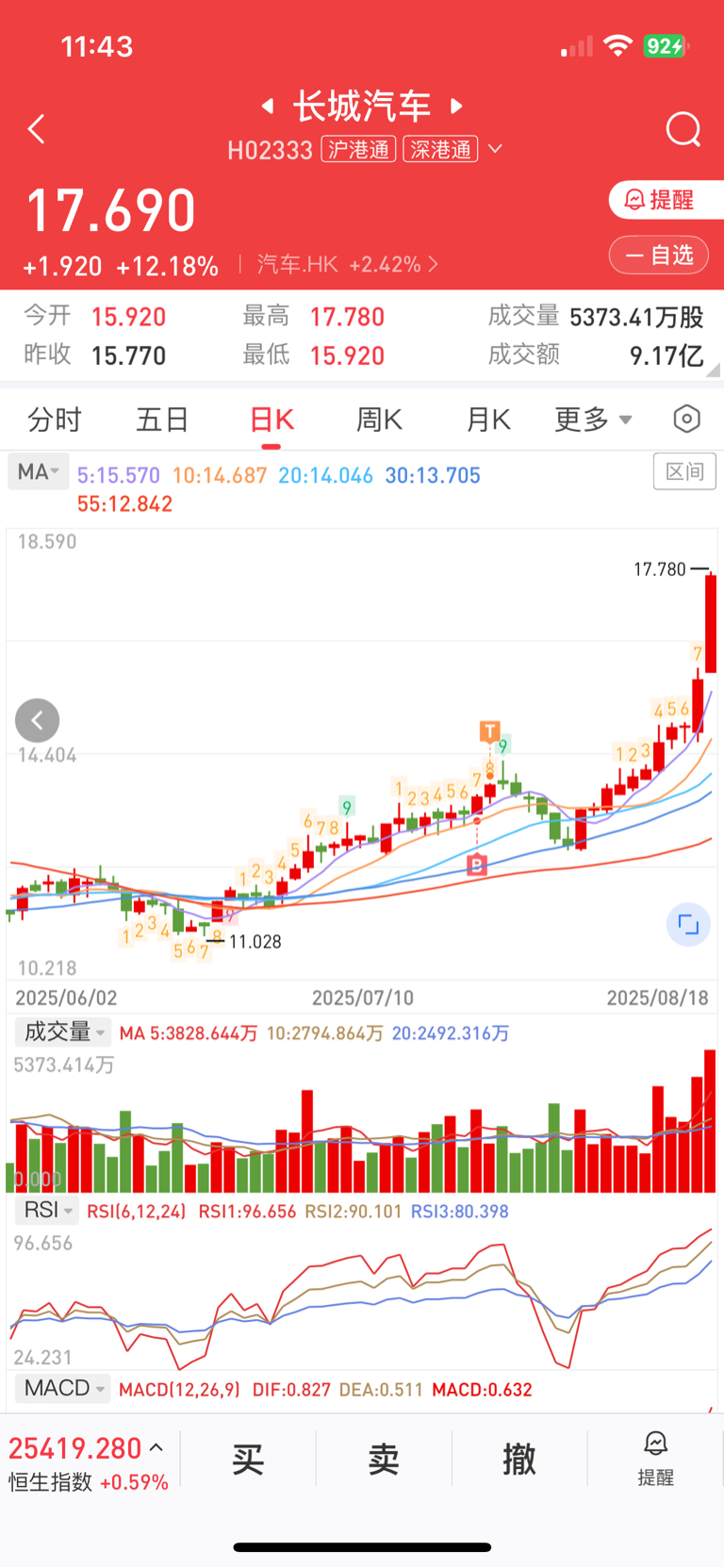
Task: Open the 更多 period dropdown
Action: click(x=593, y=420)
